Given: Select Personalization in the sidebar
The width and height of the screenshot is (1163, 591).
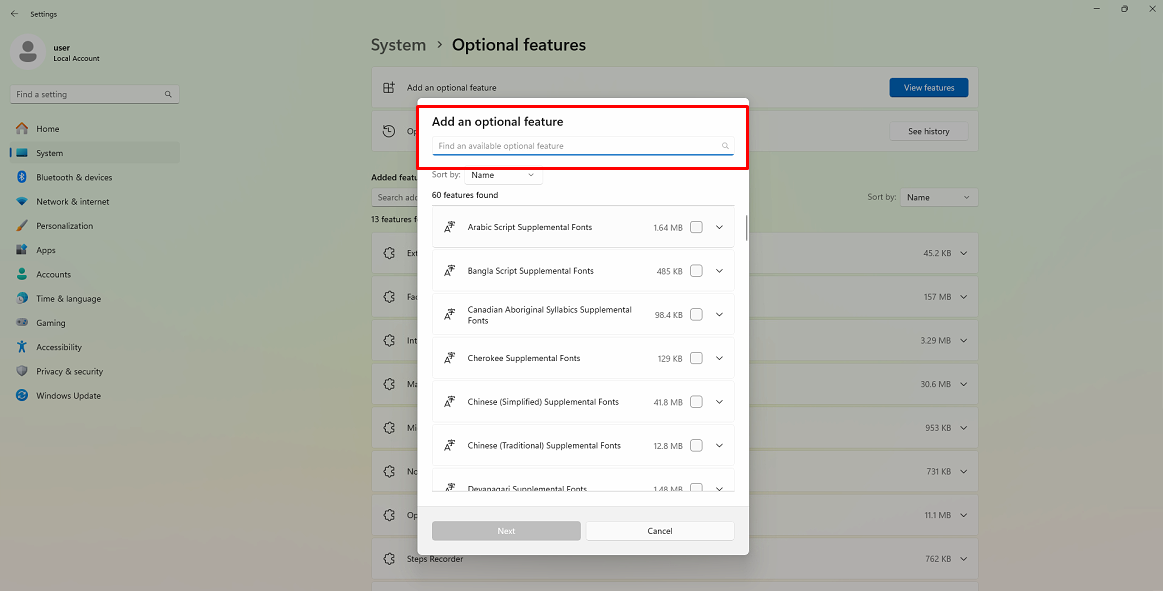Looking at the screenshot, I should point(94,225).
